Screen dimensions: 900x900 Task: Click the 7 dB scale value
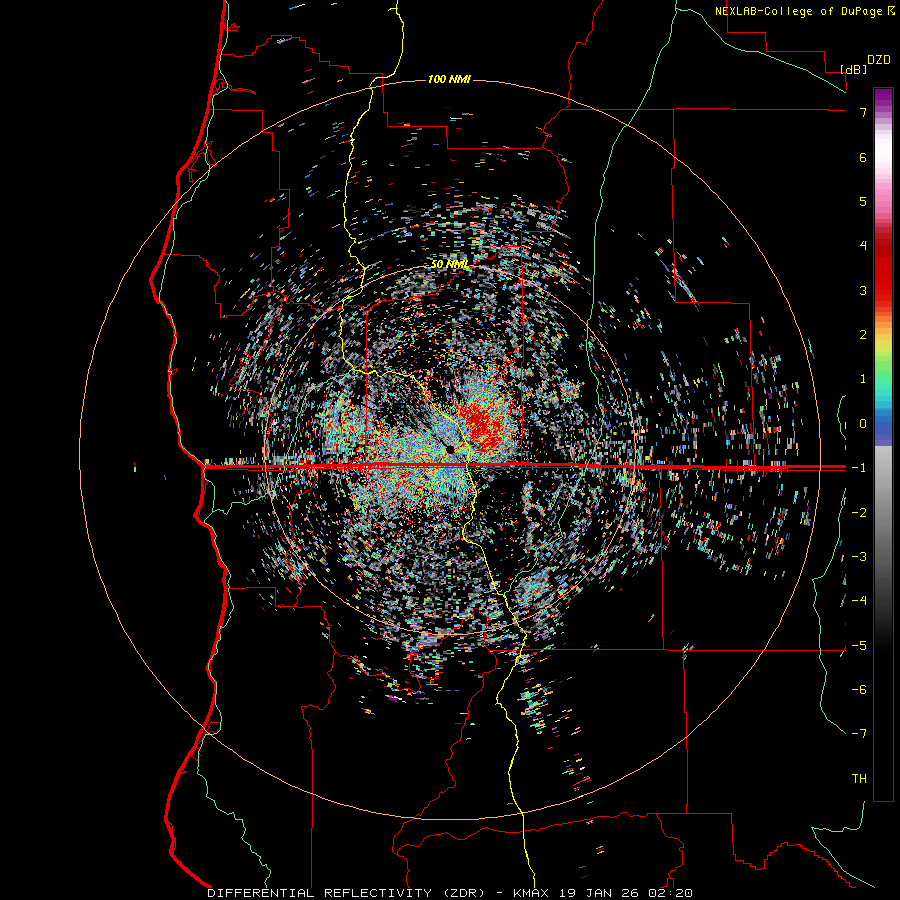863,112
